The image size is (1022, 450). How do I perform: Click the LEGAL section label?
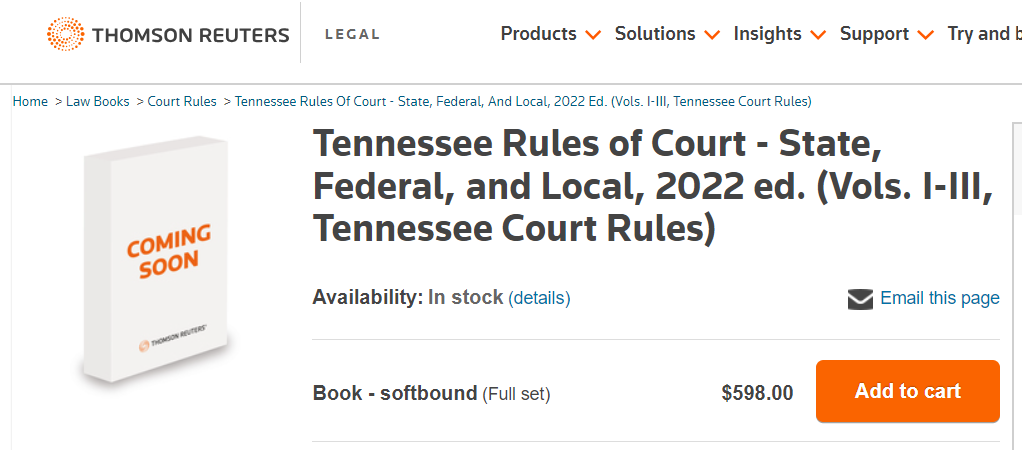point(352,34)
